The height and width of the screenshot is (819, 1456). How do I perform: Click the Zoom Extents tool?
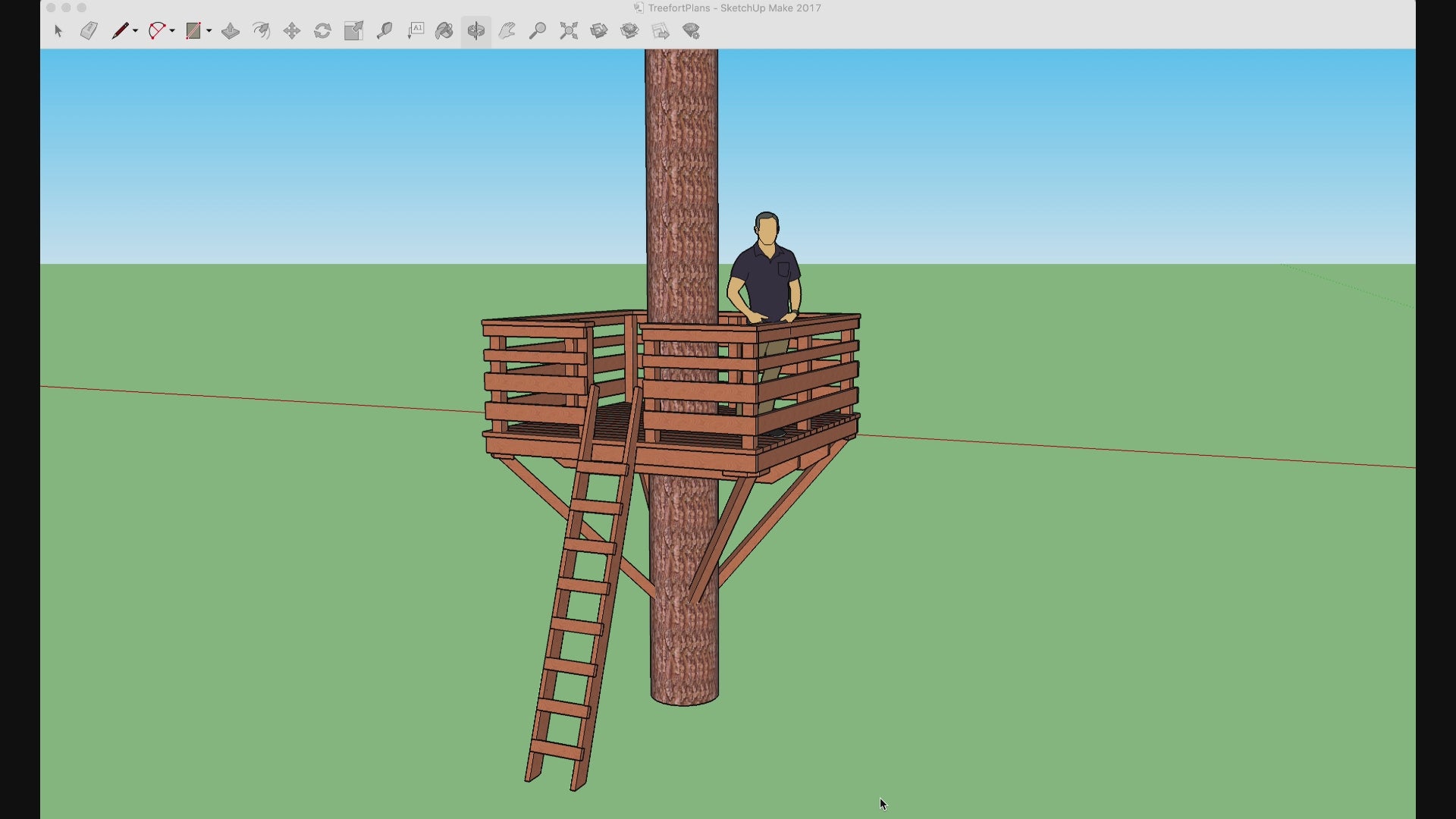569,31
